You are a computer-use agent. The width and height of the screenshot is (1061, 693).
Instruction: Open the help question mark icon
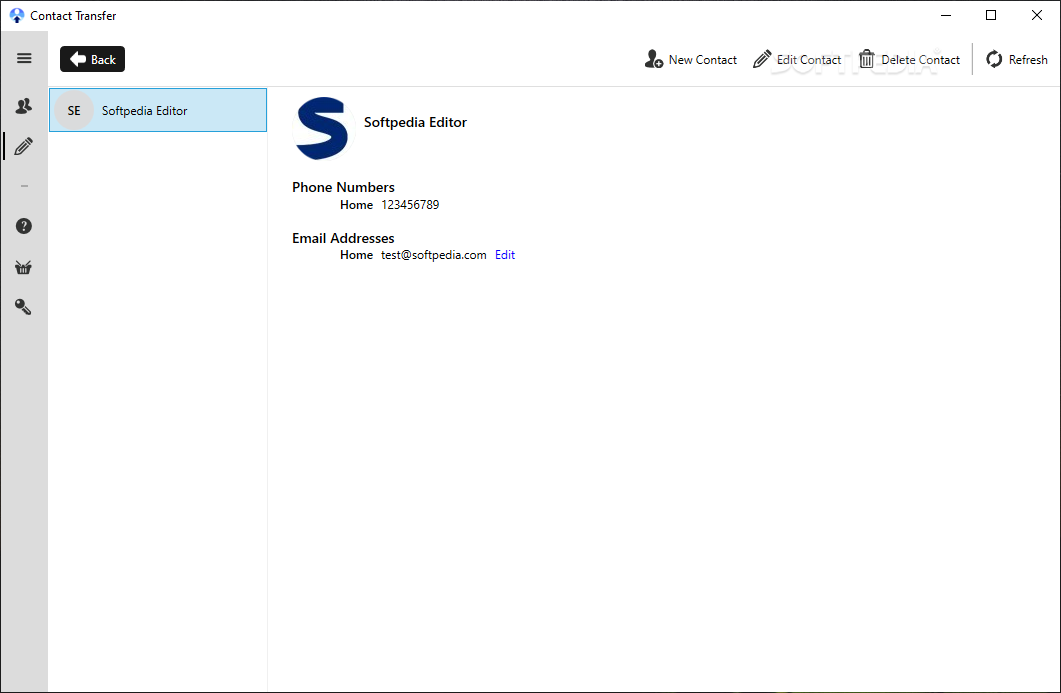[x=24, y=226]
